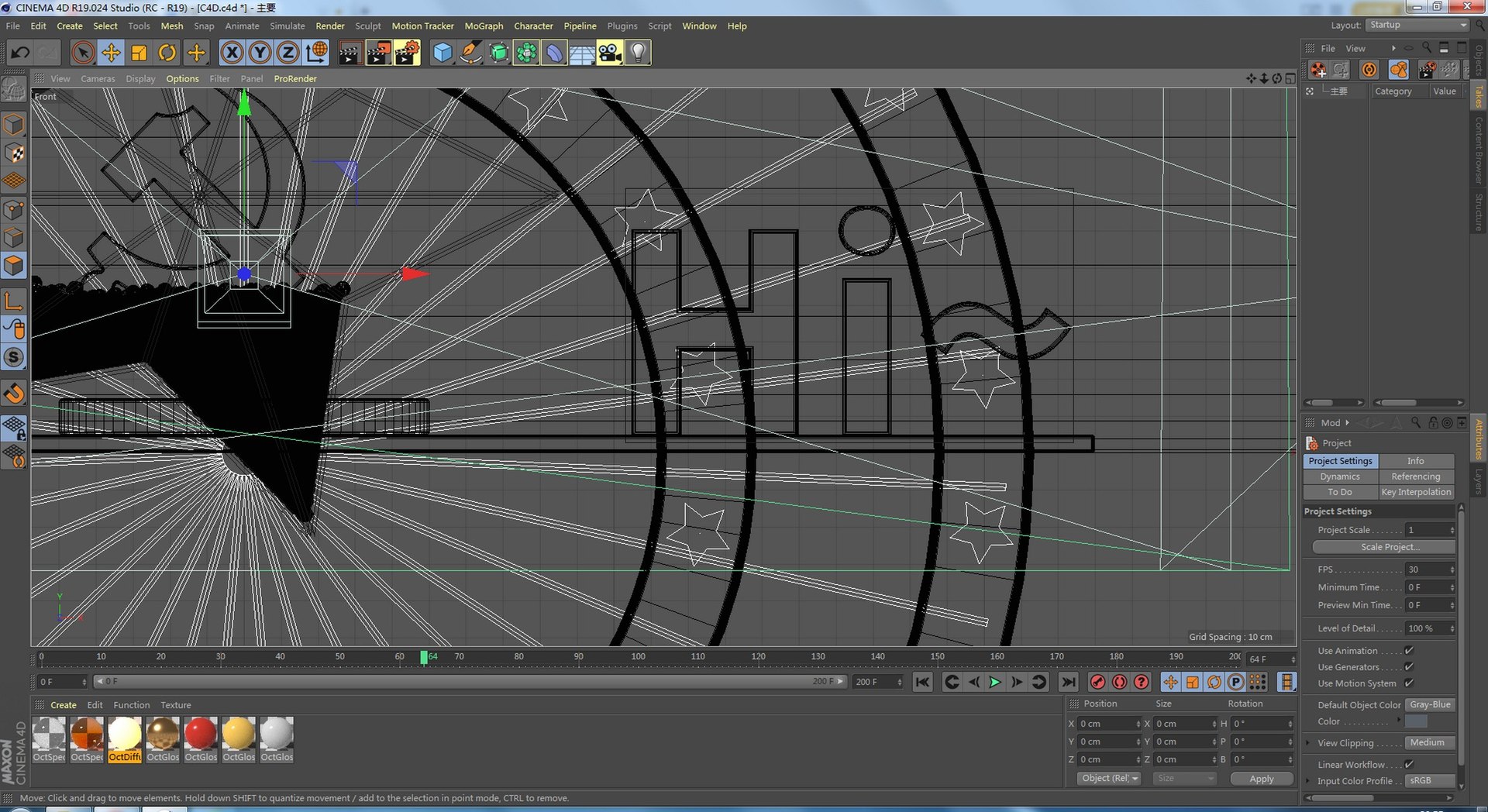Click the Apply button in coordinates
The width and height of the screenshot is (1488, 812).
tap(1262, 779)
